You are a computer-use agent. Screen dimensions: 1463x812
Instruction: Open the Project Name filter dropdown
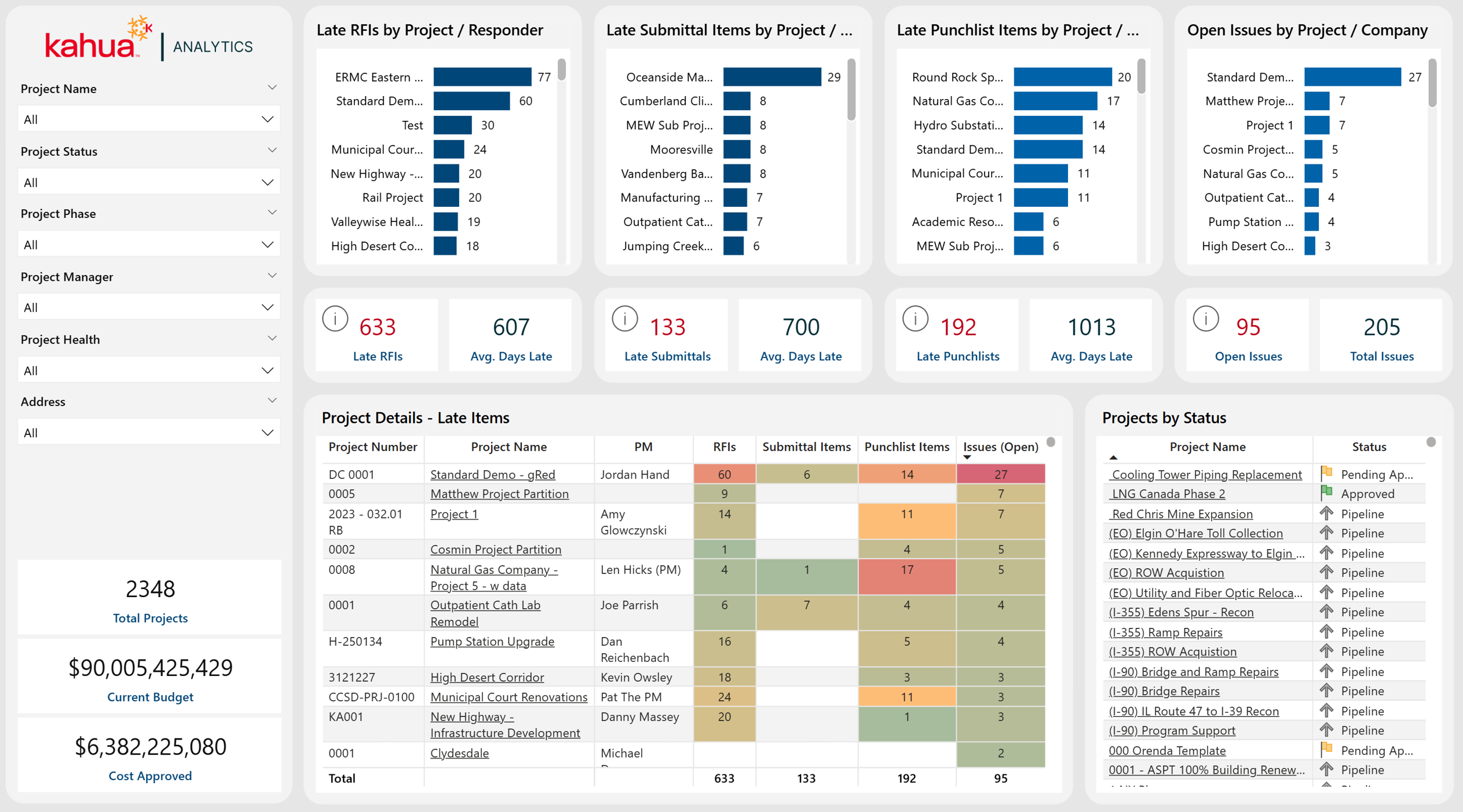149,119
